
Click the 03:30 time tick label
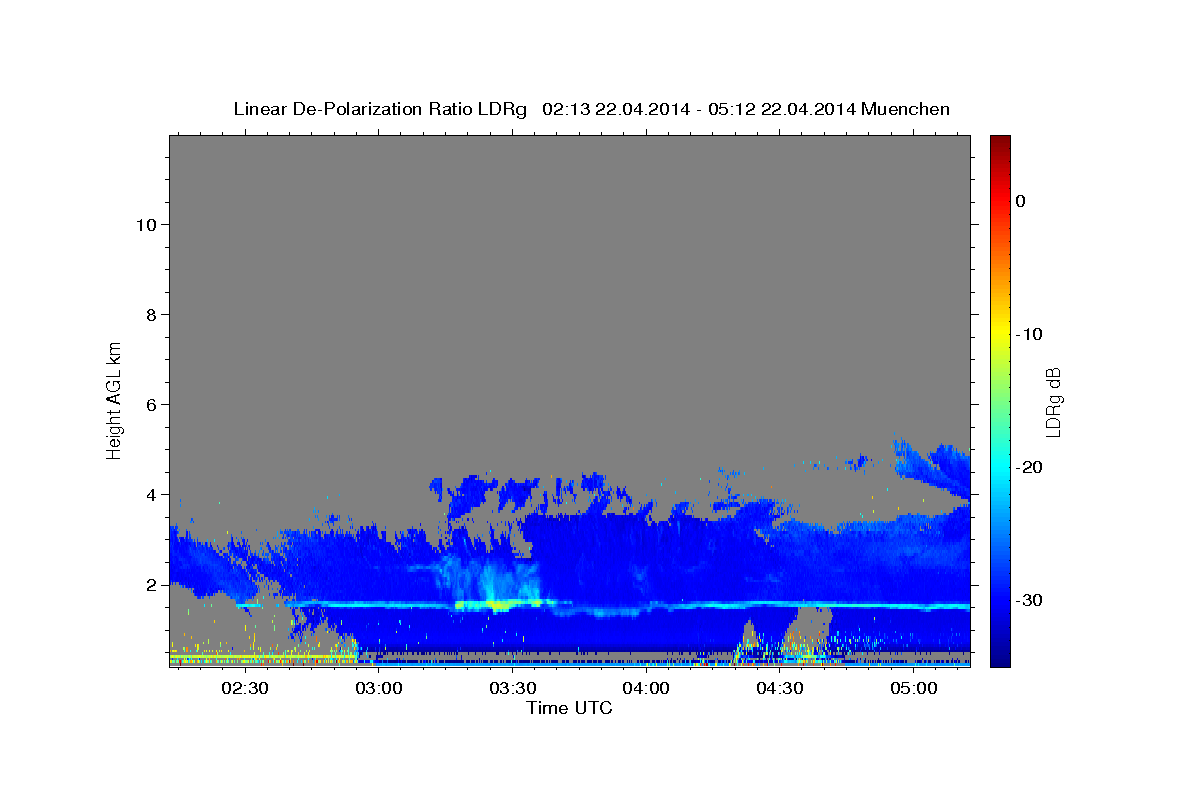[512, 688]
